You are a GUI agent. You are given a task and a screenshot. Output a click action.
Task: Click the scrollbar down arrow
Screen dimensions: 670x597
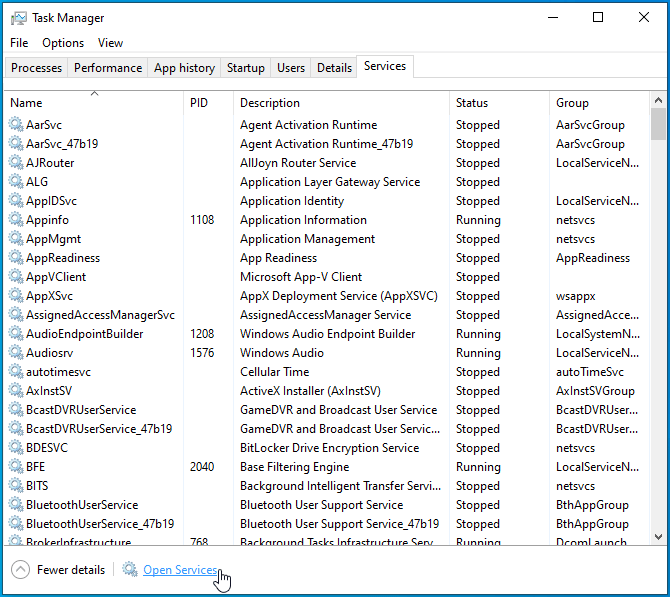click(658, 537)
